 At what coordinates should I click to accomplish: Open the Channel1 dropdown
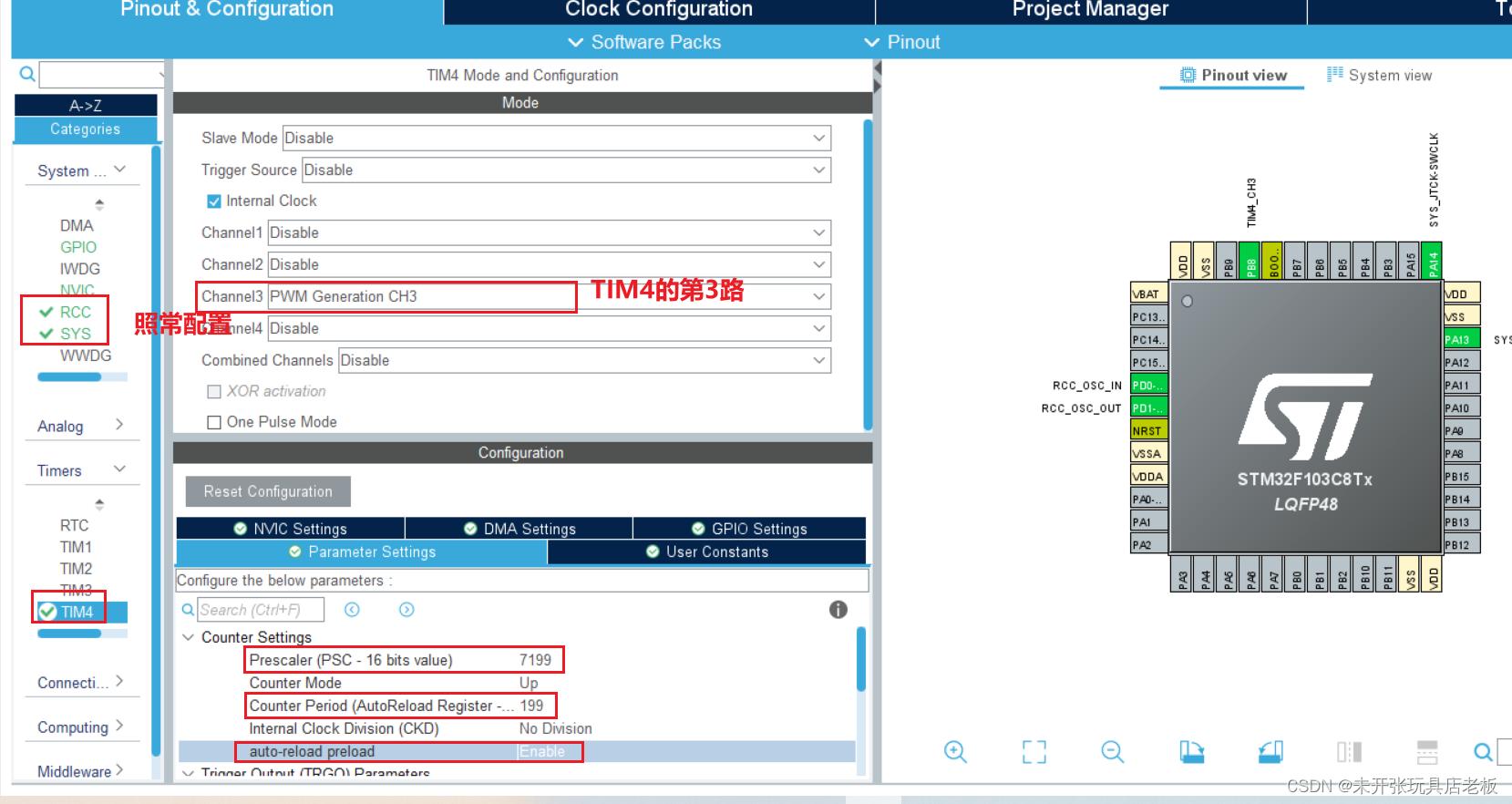[550, 232]
